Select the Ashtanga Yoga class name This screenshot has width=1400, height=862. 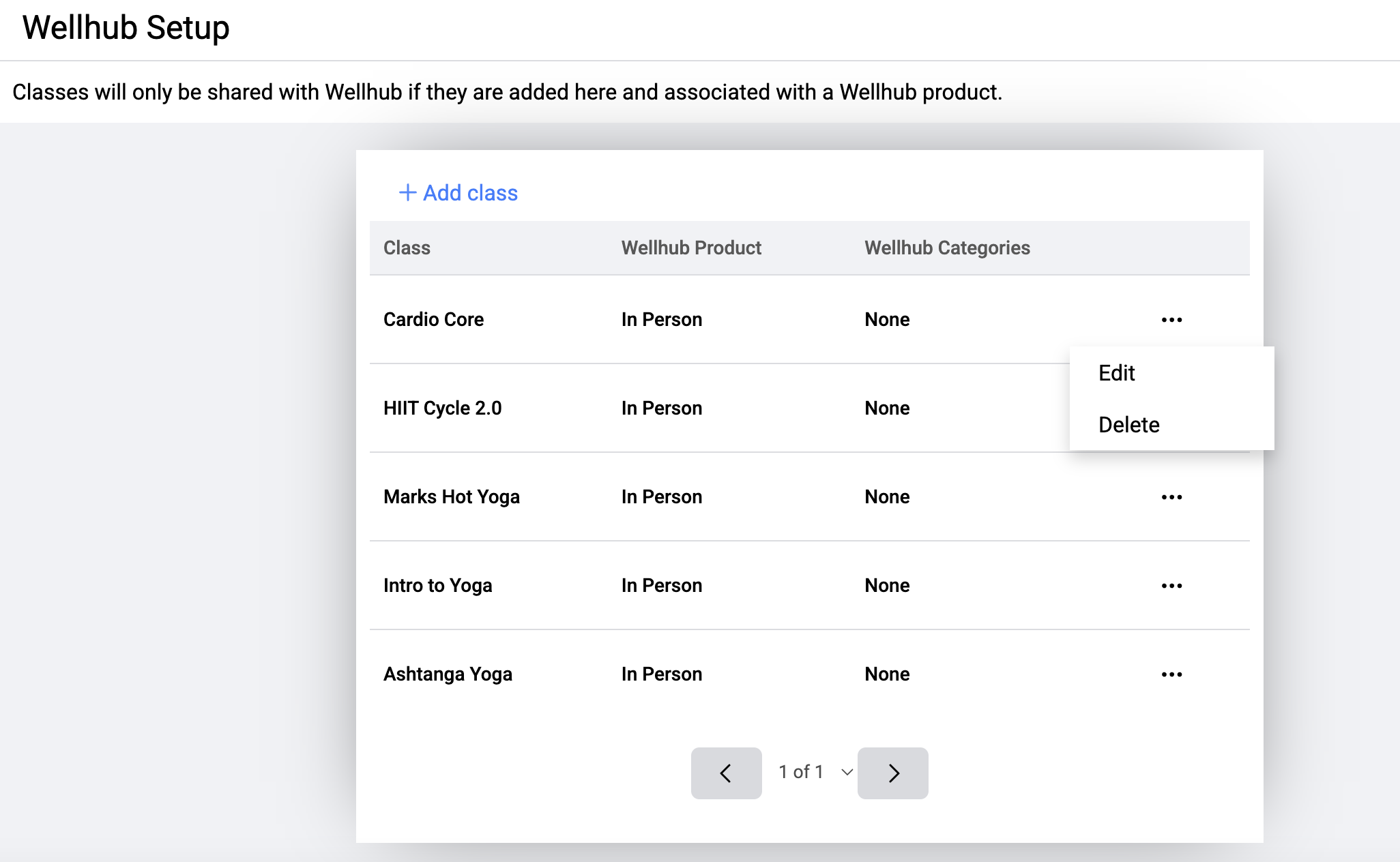pyautogui.click(x=448, y=674)
